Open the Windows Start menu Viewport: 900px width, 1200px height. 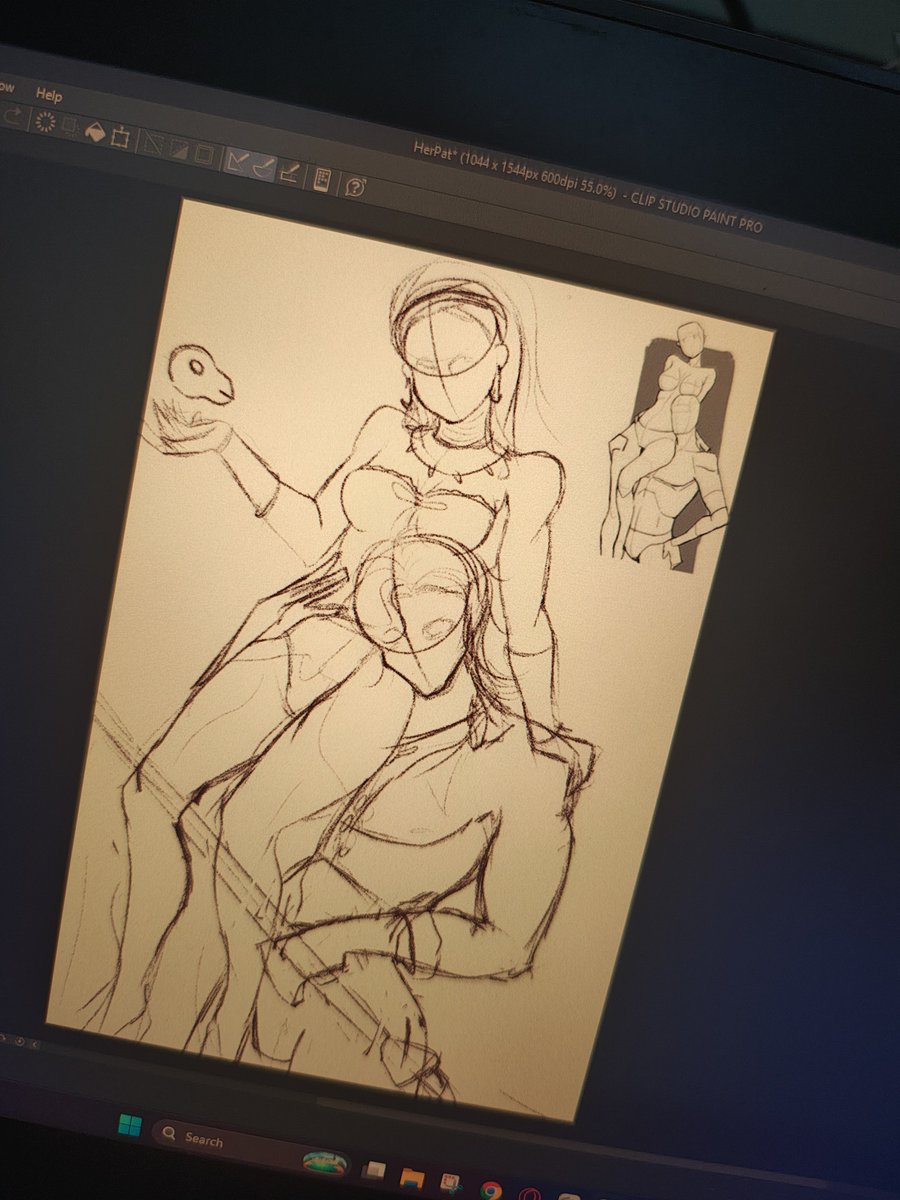(x=130, y=1126)
